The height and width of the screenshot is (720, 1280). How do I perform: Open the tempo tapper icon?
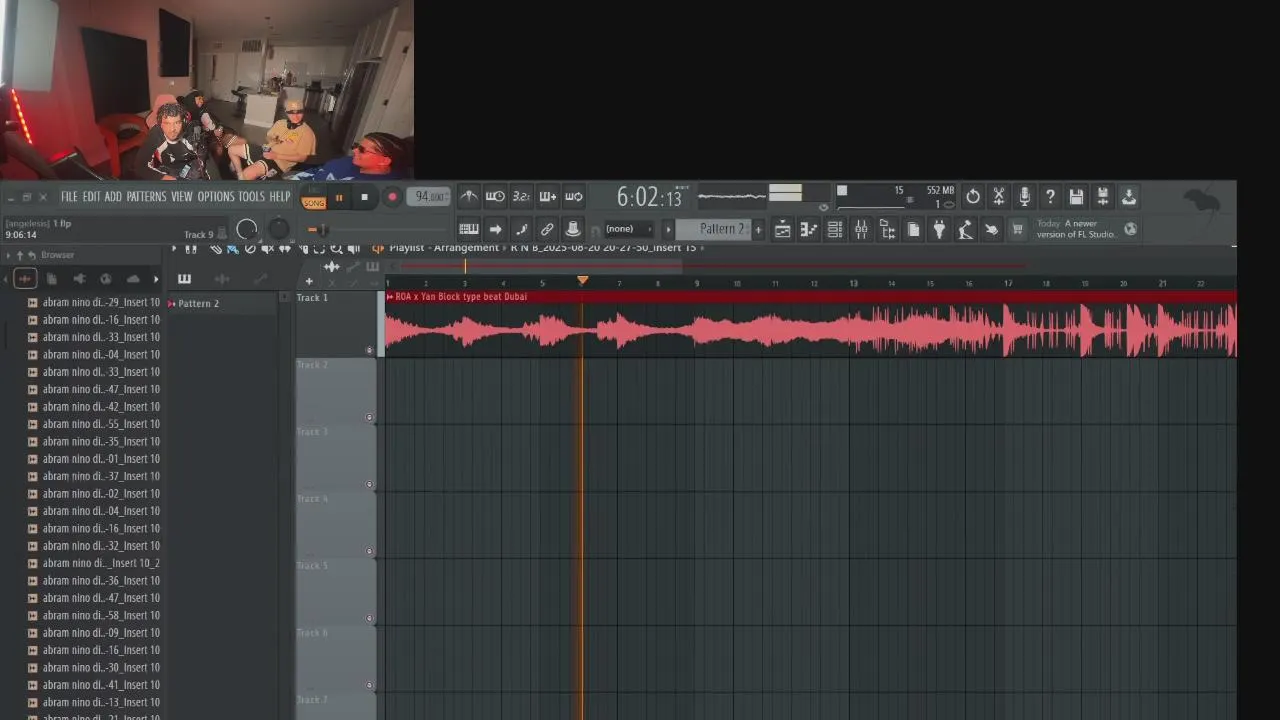pos(965,229)
